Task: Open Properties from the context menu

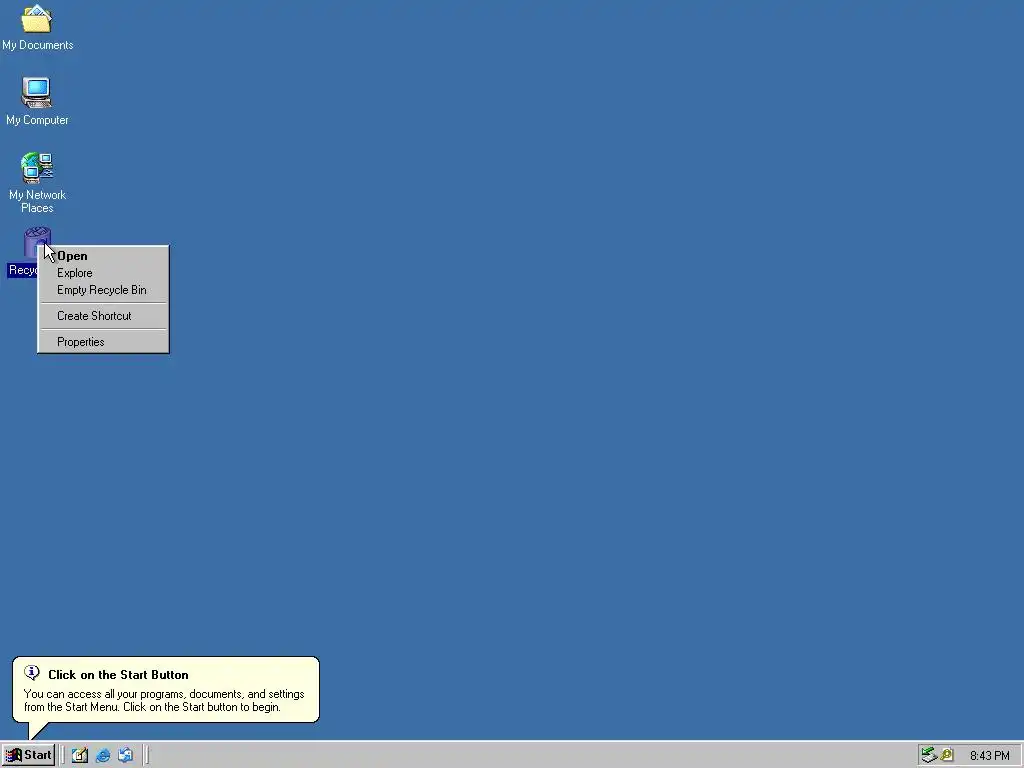Action: coord(103,342)
